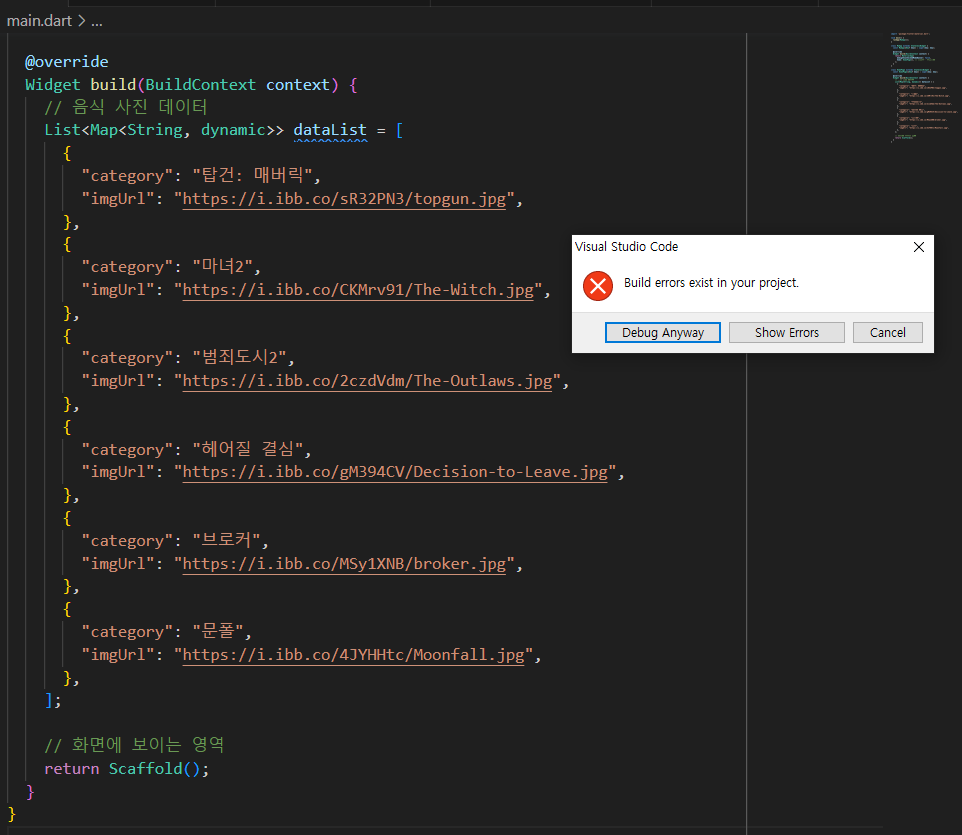Viewport: 962px width, 835px height.
Task: Close the Visual Studio Code dialog
Action: (918, 247)
